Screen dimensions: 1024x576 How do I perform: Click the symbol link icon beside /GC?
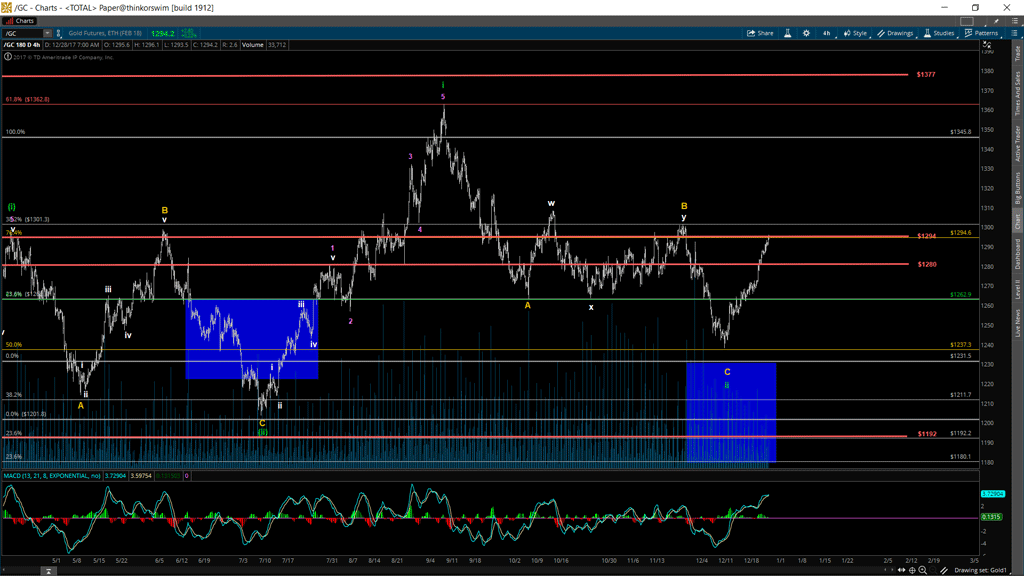coord(59,33)
